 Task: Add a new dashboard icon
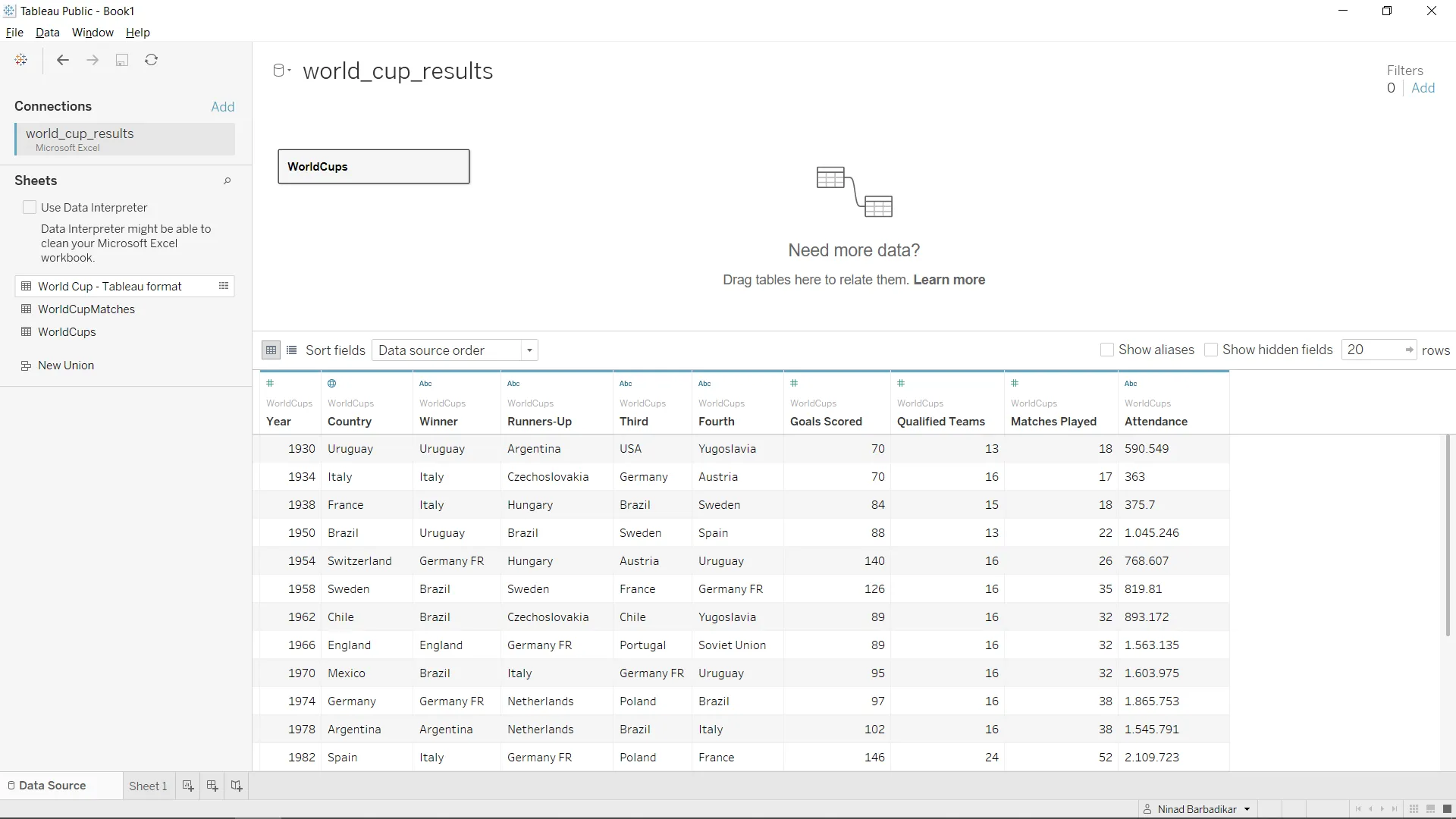(x=212, y=786)
